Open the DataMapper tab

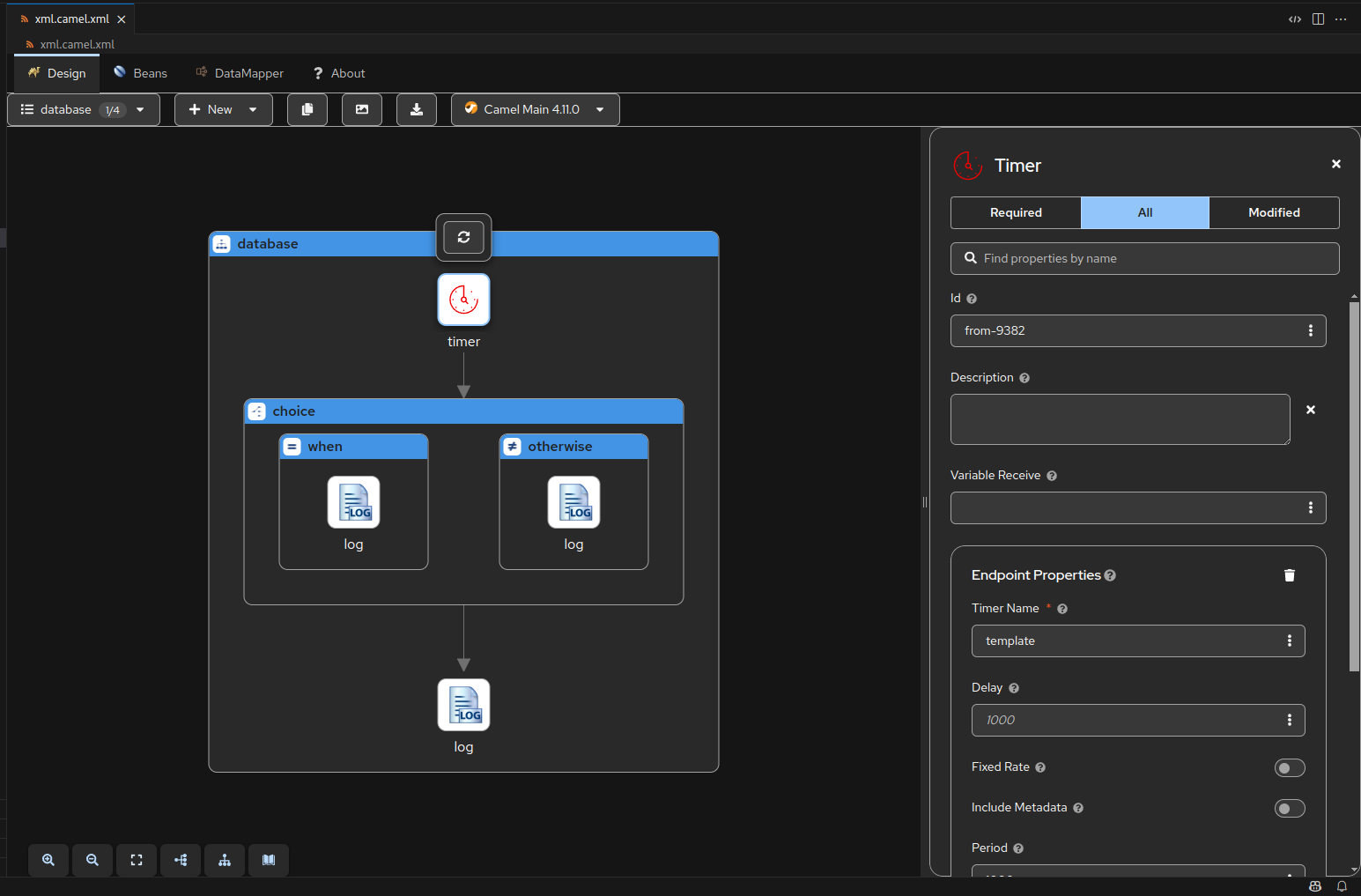point(239,73)
